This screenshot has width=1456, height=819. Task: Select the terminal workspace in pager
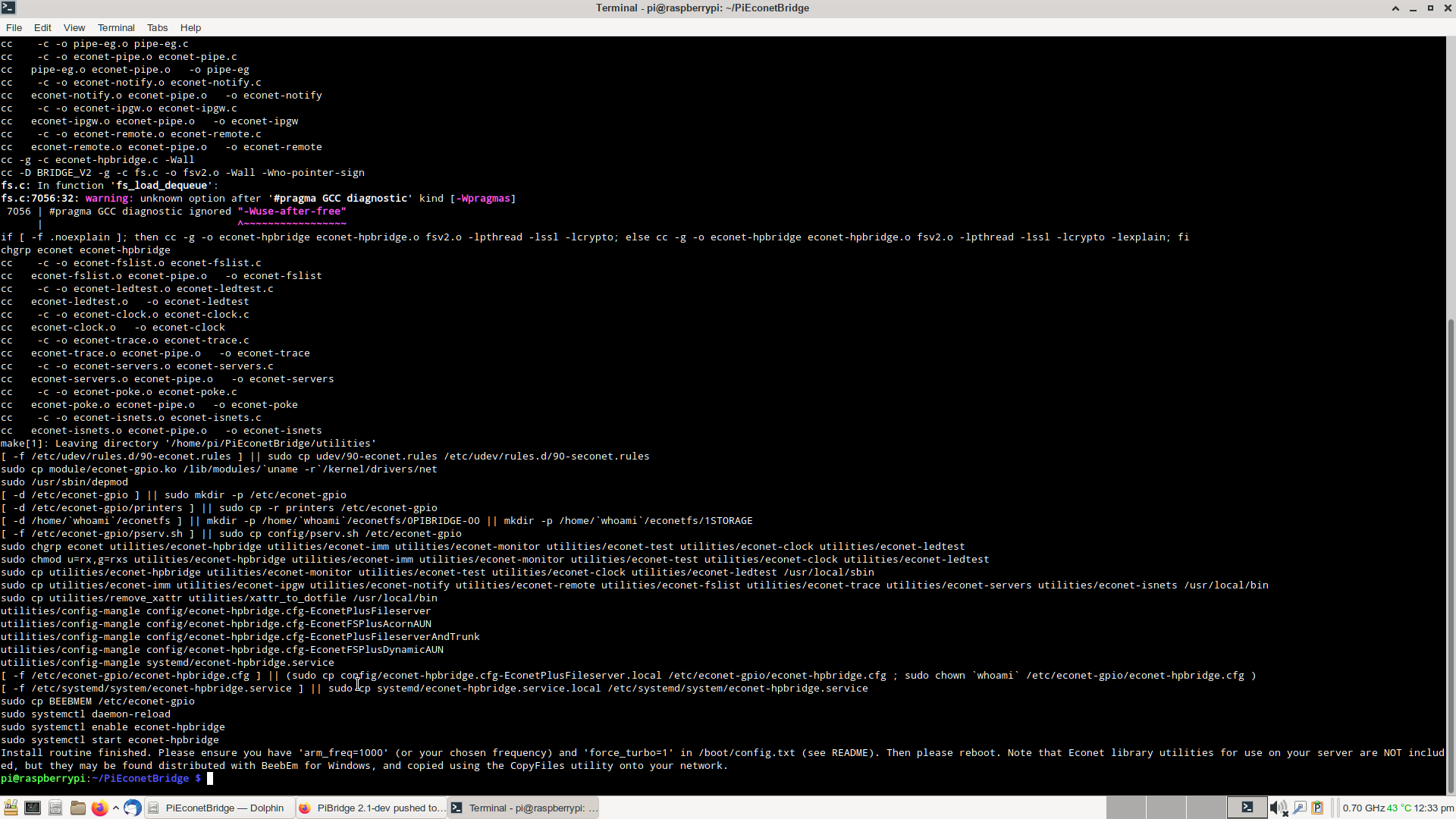(1247, 808)
